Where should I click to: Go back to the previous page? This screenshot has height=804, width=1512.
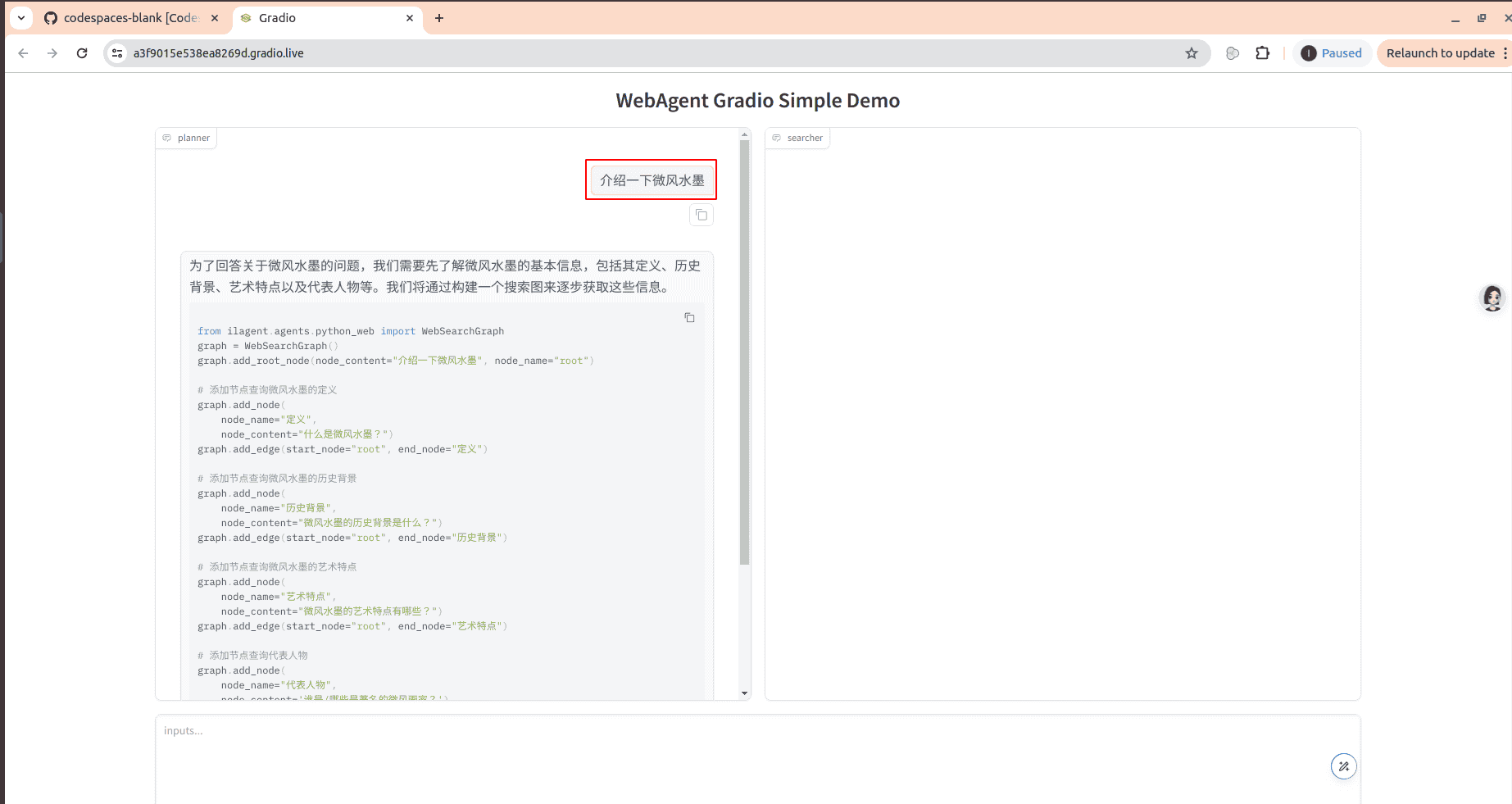(23, 53)
